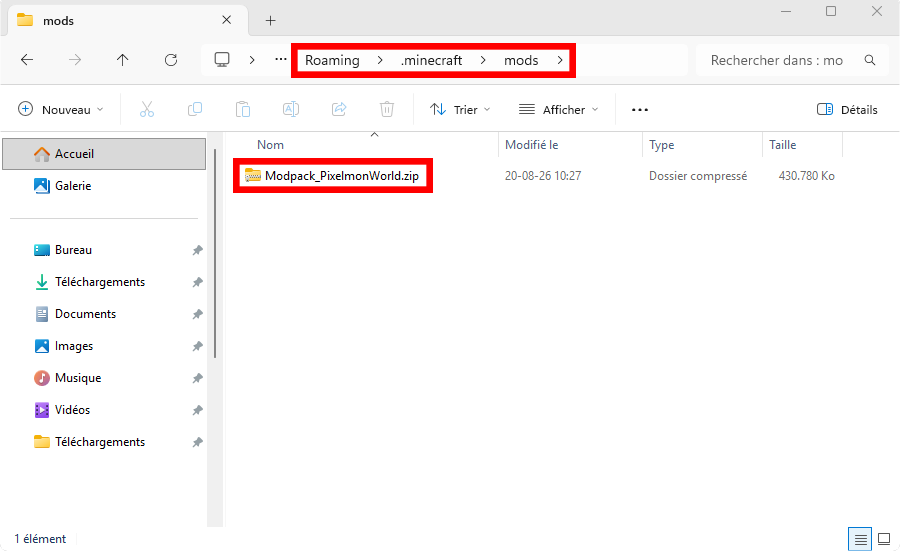Unpin Musique using its pin icon
The height and width of the screenshot is (551, 900).
[197, 378]
